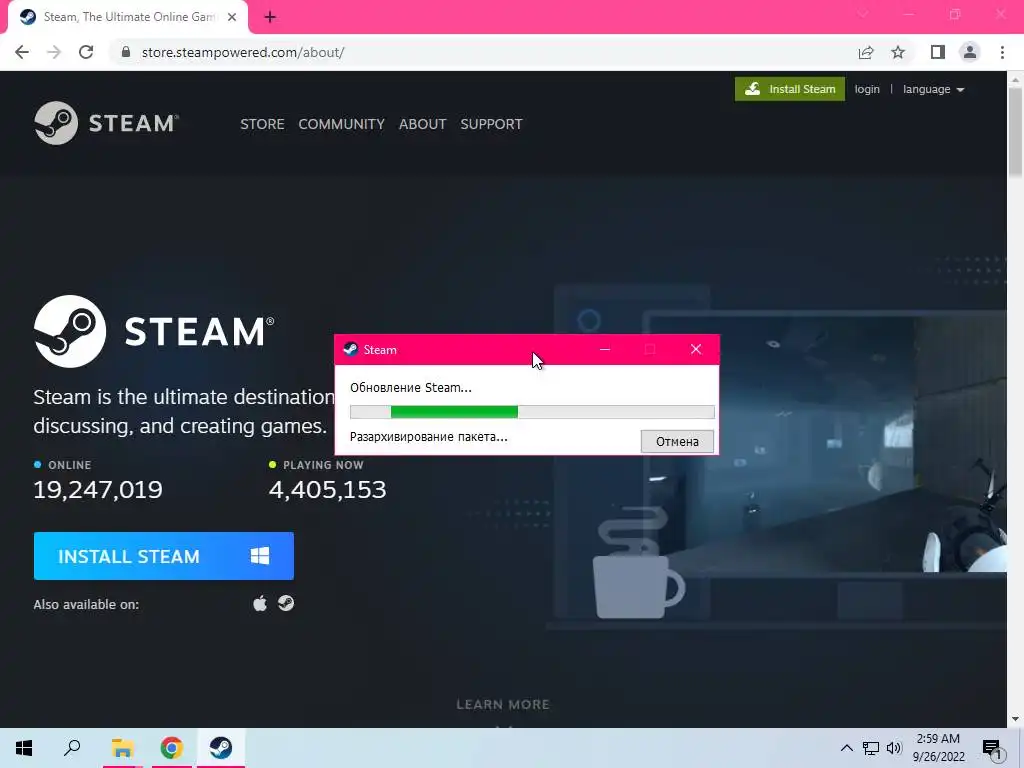Open the Windows Start menu

[x=24, y=748]
